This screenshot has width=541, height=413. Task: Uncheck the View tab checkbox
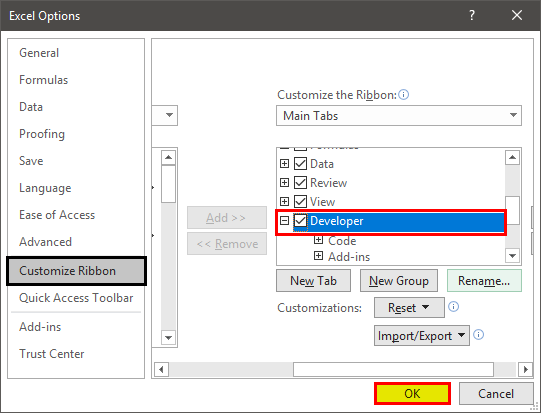pyautogui.click(x=300, y=201)
